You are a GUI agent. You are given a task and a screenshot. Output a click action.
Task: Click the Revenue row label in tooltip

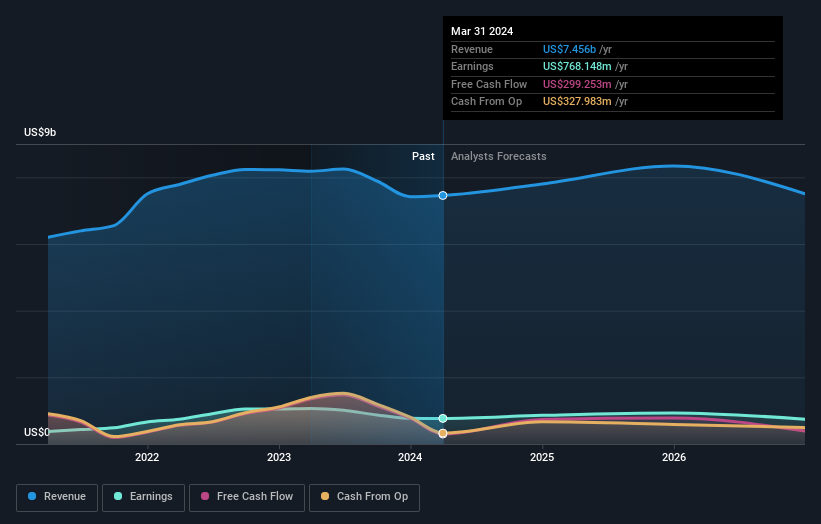pyautogui.click(x=472, y=49)
